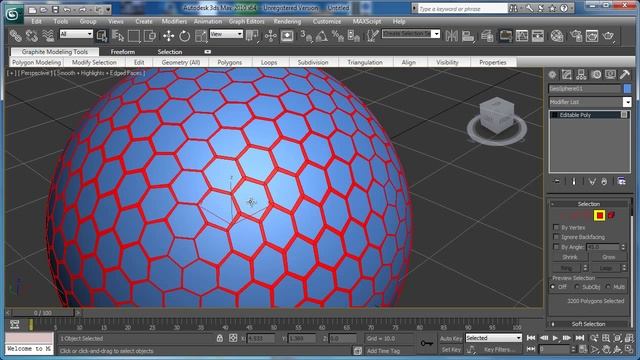Open the MAXScript menu
Viewport: 640px width, 360px height.
pyautogui.click(x=367, y=21)
